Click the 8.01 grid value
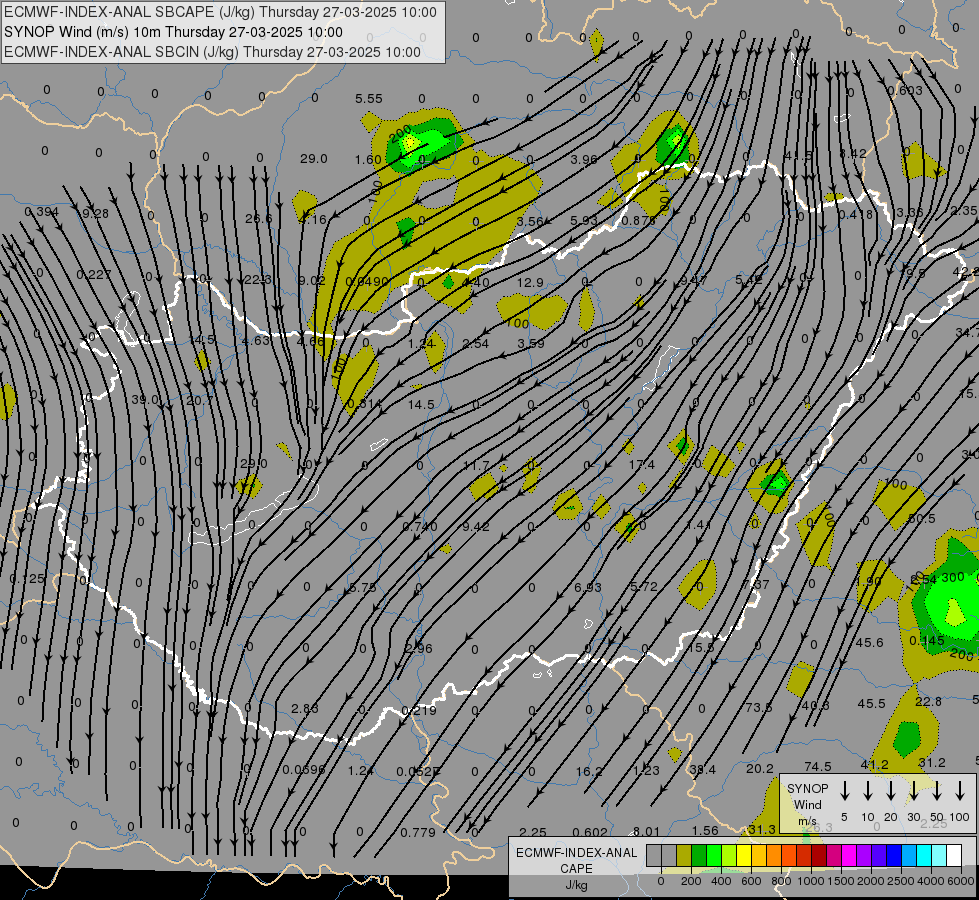The width and height of the screenshot is (979, 900). pos(646,831)
